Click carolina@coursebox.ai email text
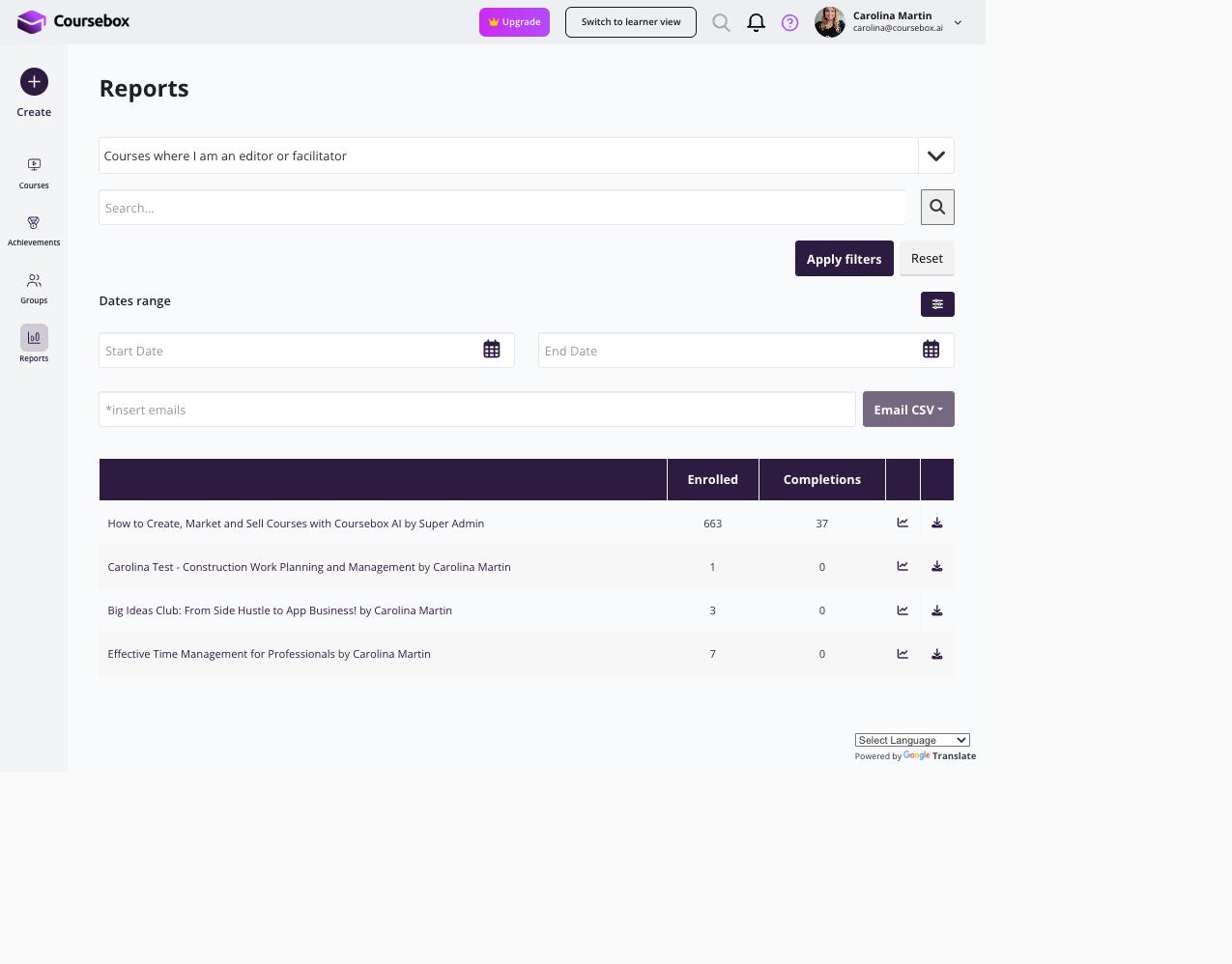The width and height of the screenshot is (1232, 964). point(898,28)
